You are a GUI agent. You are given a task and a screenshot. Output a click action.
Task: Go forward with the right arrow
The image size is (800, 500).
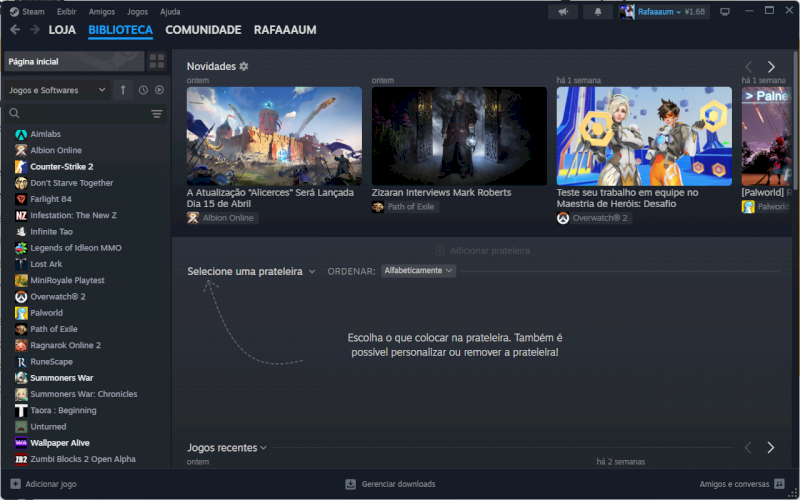click(x=35, y=30)
